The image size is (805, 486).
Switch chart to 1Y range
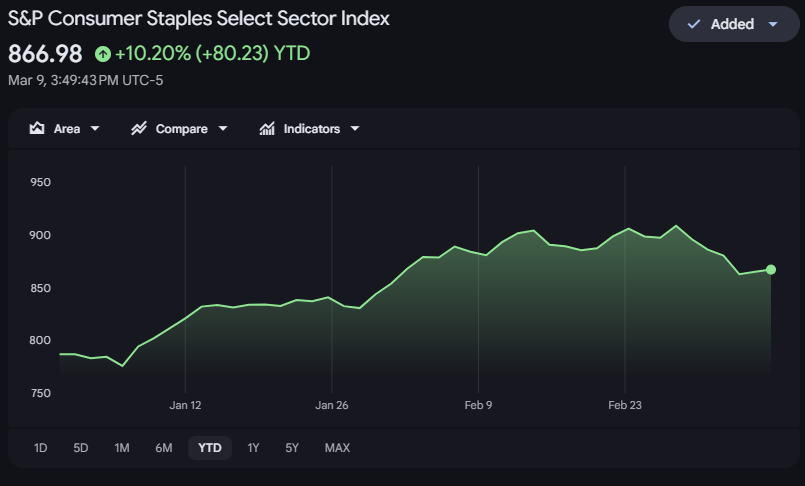coord(253,448)
